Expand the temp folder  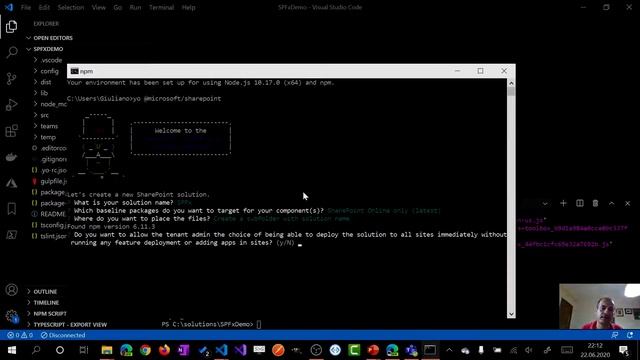[x=46, y=137]
